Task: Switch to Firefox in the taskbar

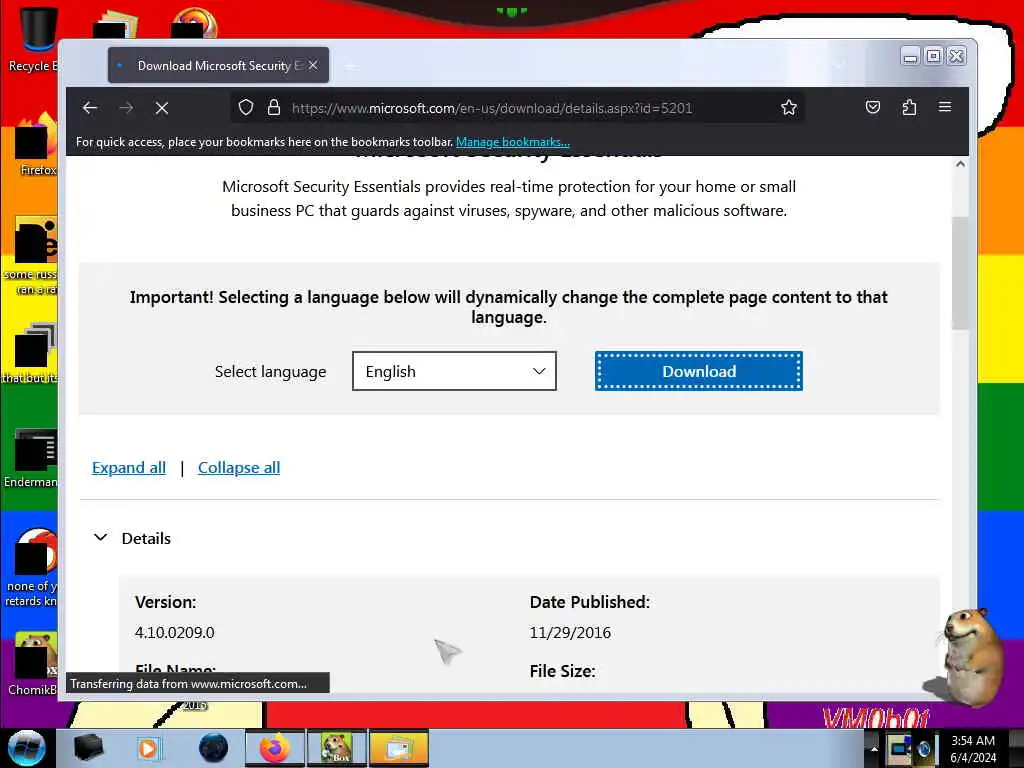Action: click(274, 748)
